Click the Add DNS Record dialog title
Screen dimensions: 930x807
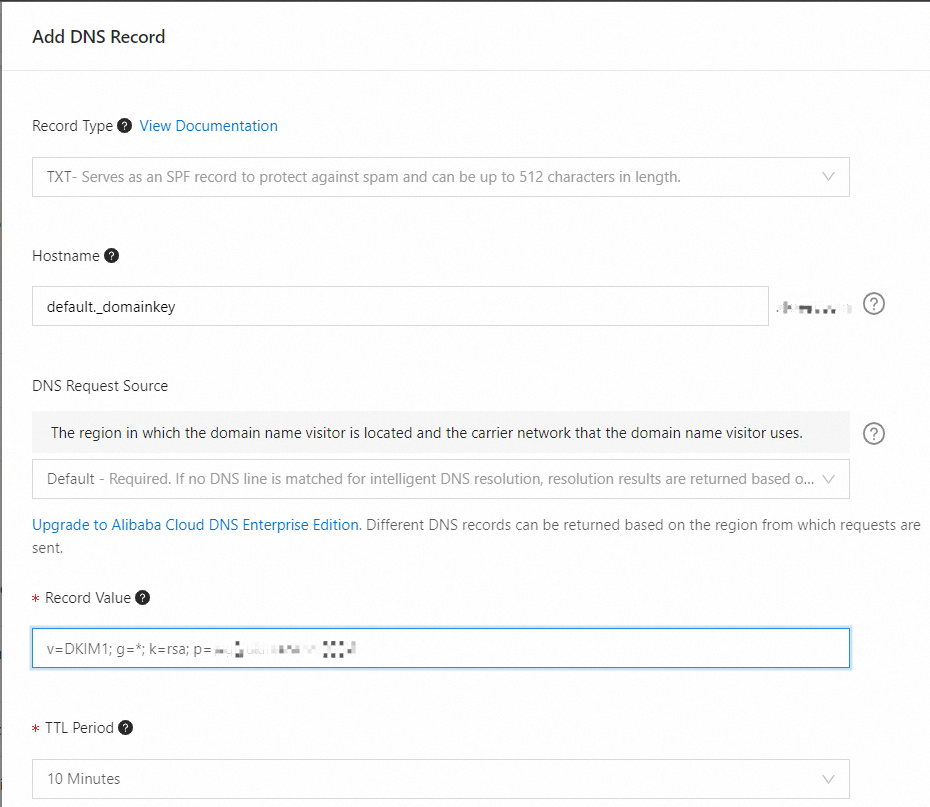(x=99, y=37)
